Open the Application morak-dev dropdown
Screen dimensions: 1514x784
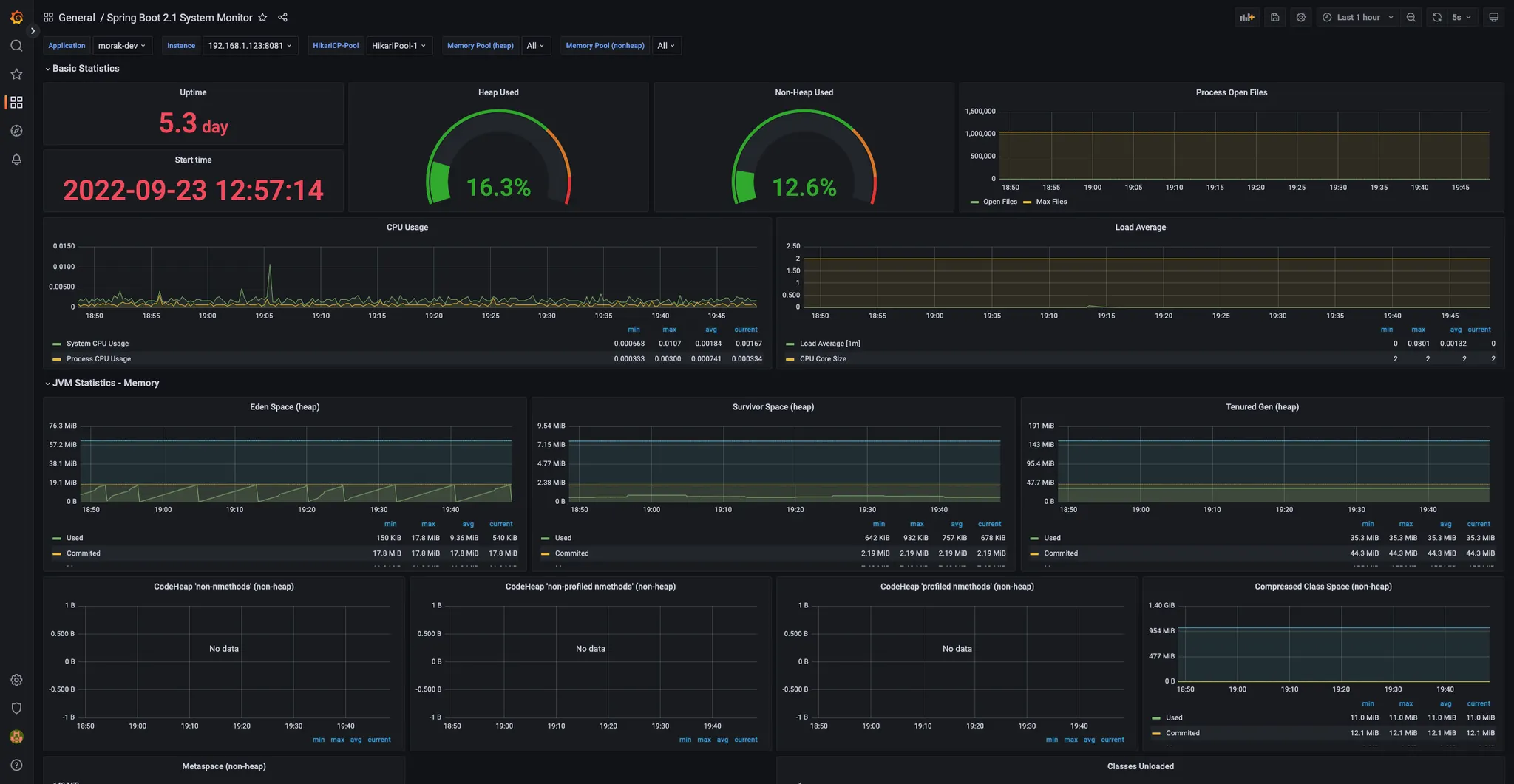tap(122, 46)
